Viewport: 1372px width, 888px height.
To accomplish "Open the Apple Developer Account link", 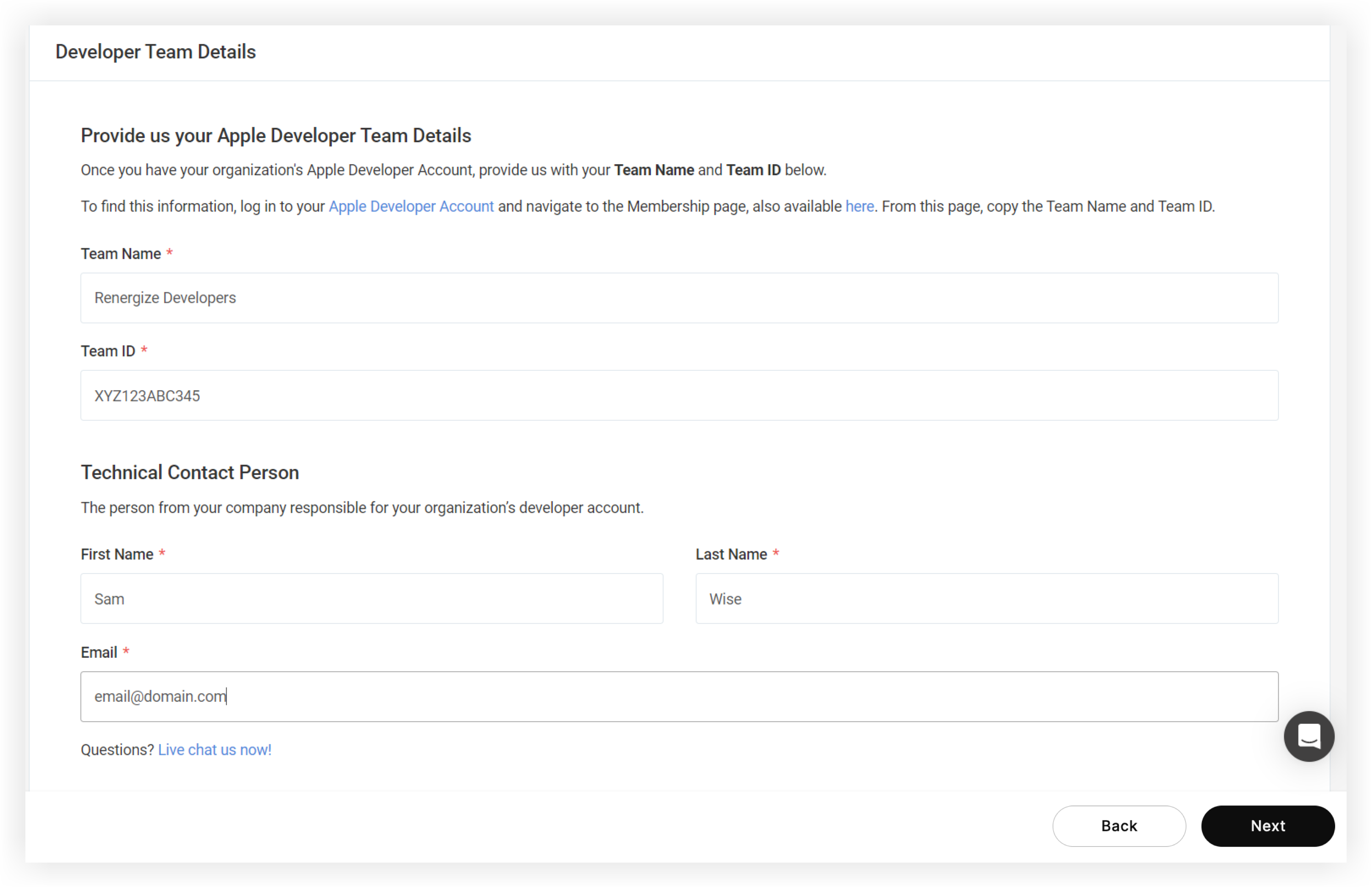I will pyautogui.click(x=411, y=207).
